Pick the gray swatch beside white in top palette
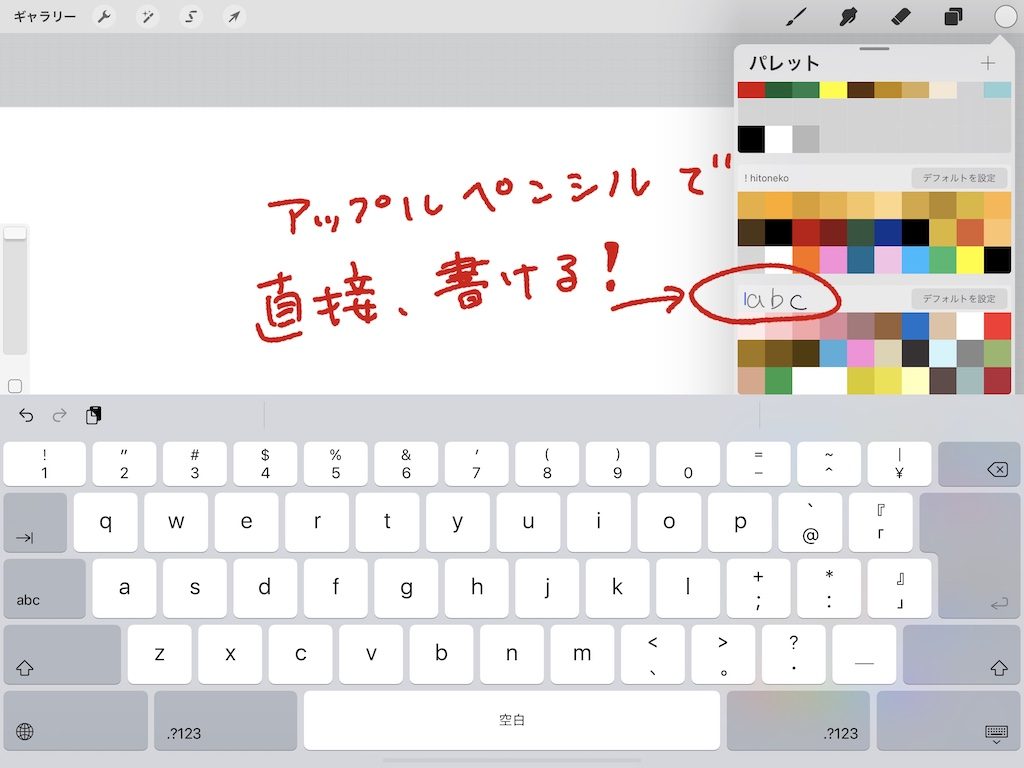Screen dimensions: 1024x768 point(806,139)
